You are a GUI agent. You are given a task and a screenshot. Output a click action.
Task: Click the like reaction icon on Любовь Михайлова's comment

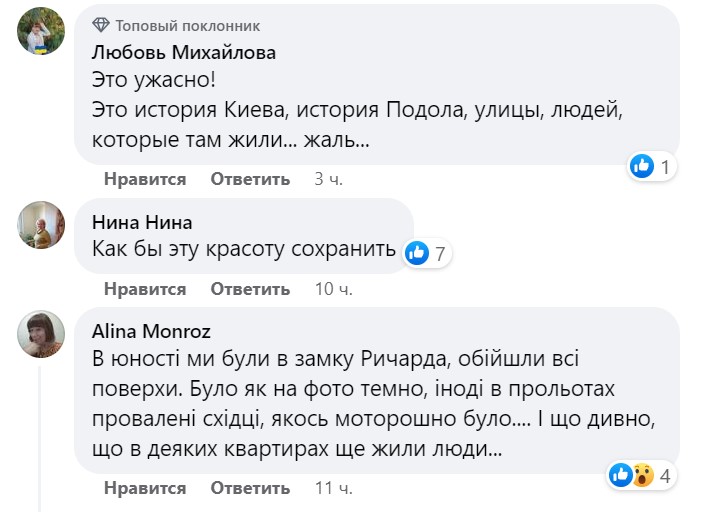tap(642, 167)
